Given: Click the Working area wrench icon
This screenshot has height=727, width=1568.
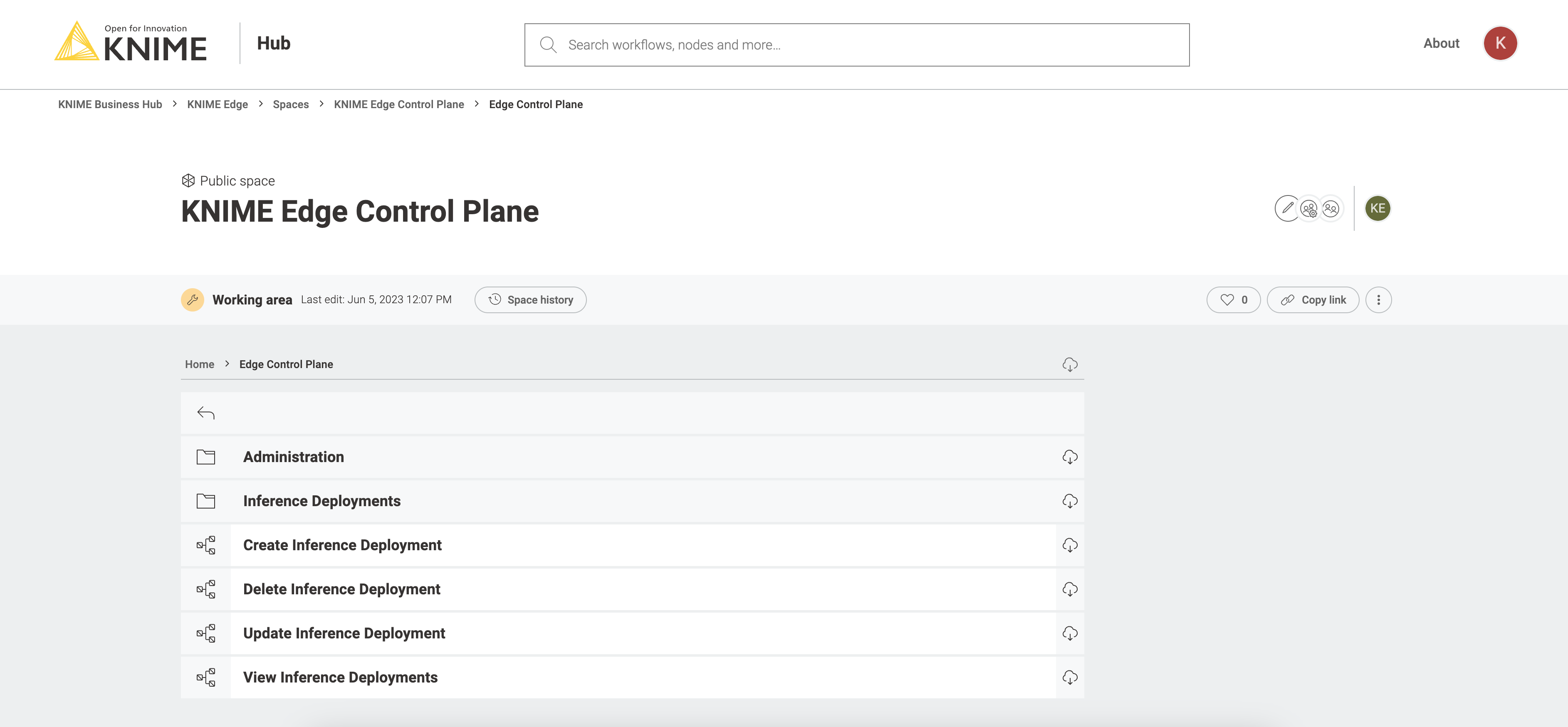Looking at the screenshot, I should tap(192, 299).
